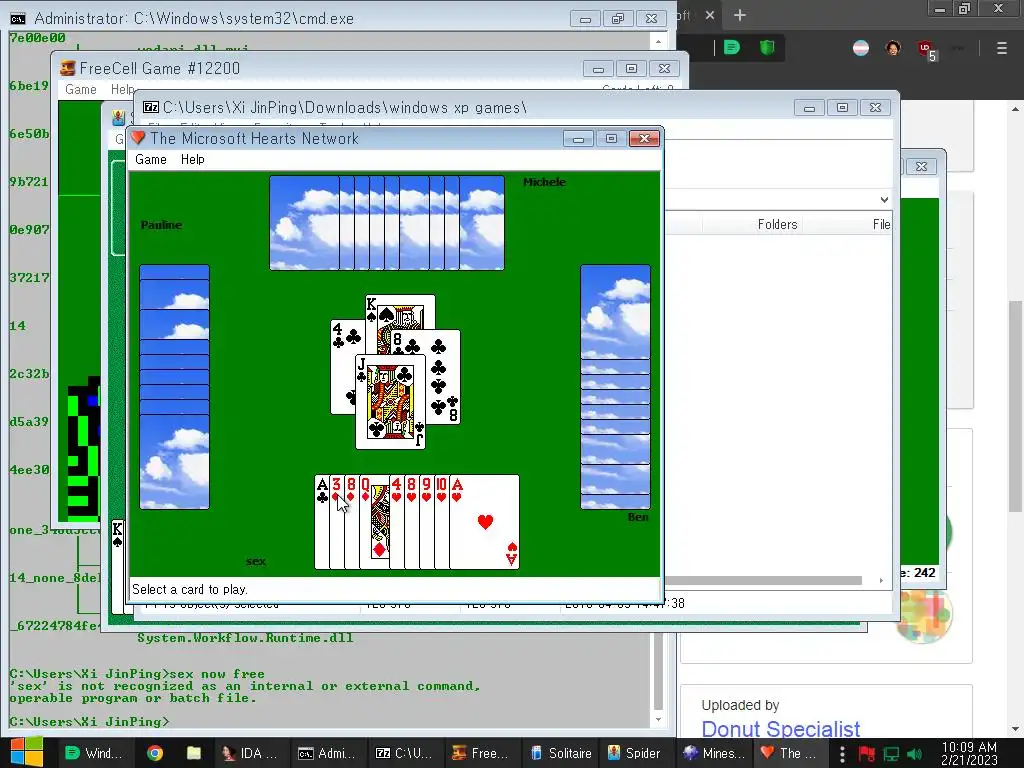This screenshot has height=768, width=1024.
Task: Play the 3 of Diamonds card
Action: (337, 521)
